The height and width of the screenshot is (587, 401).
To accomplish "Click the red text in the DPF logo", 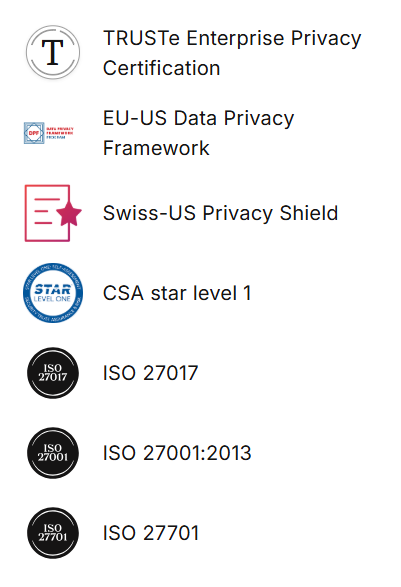I will (60, 131).
